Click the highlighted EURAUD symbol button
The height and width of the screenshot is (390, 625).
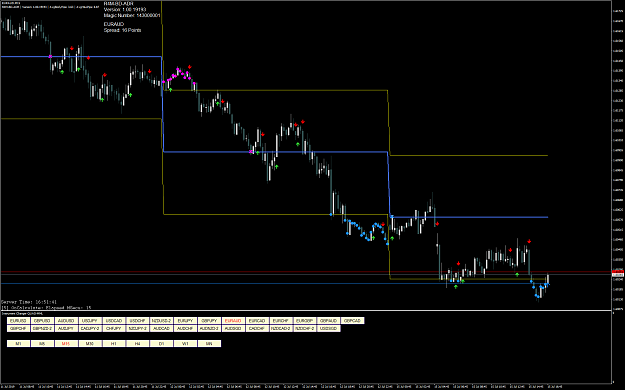pyautogui.click(x=233, y=321)
